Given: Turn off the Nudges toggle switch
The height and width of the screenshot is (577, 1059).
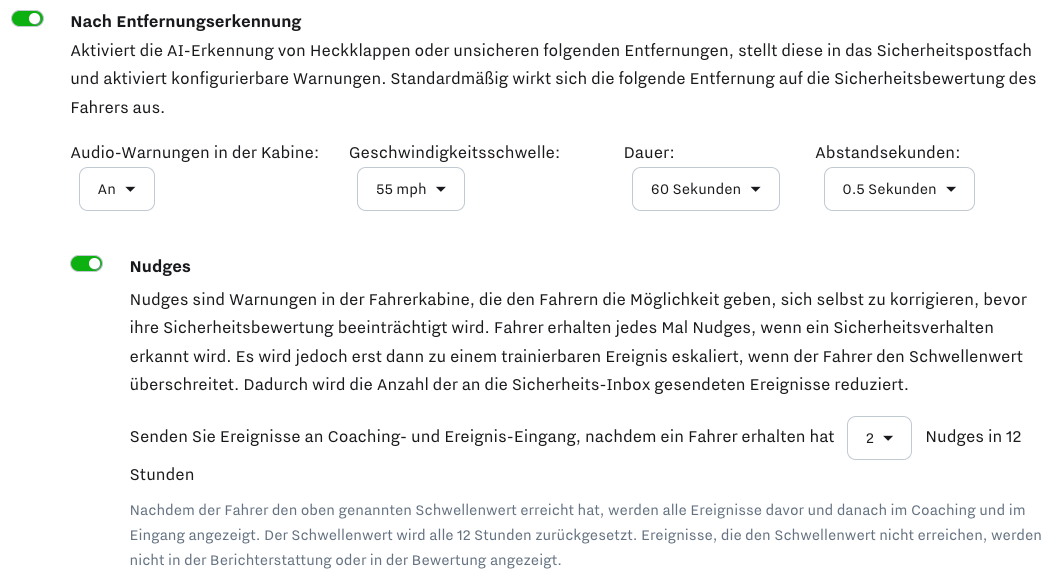Looking at the screenshot, I should click(86, 264).
